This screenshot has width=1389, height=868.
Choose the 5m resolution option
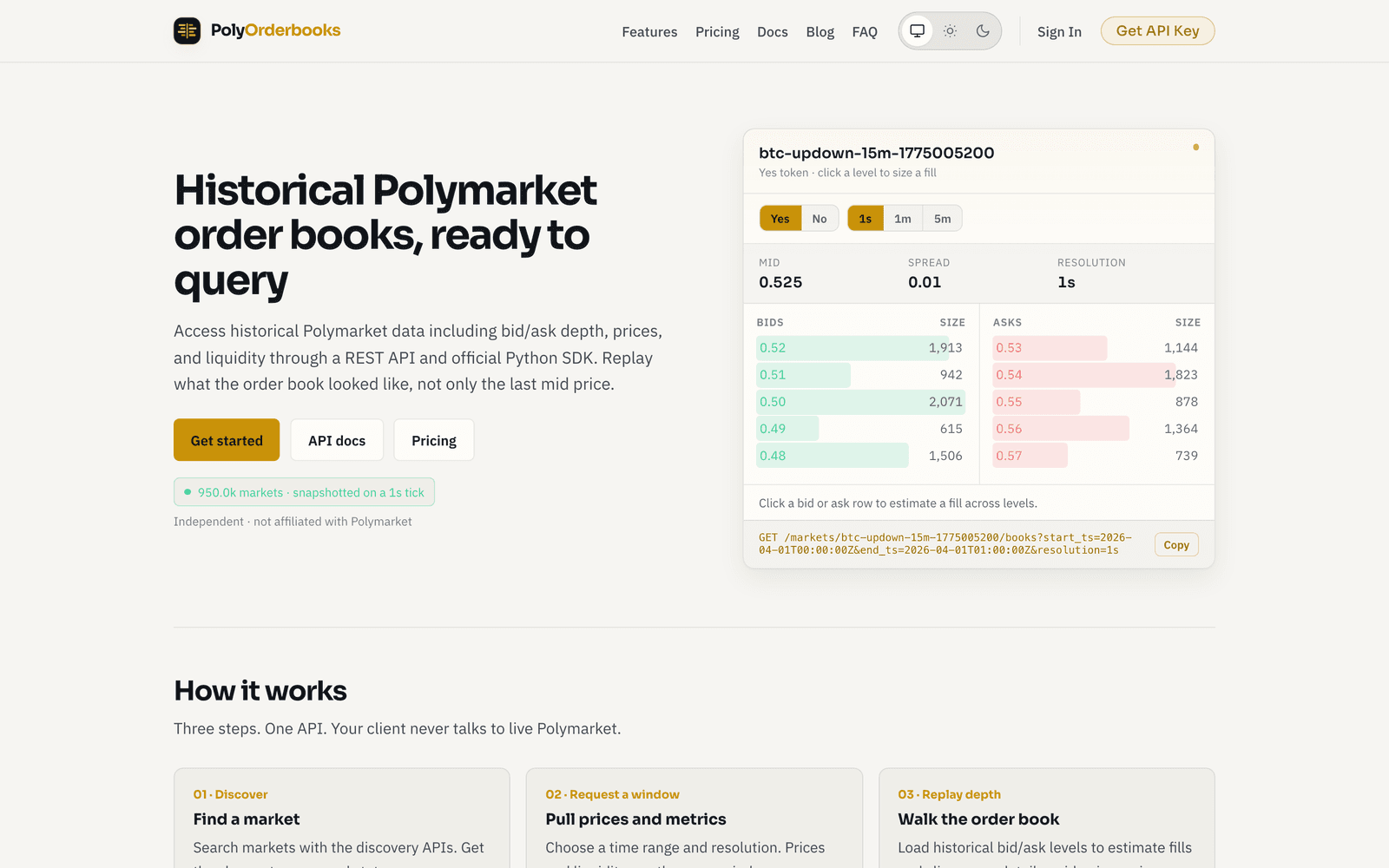pos(943,219)
